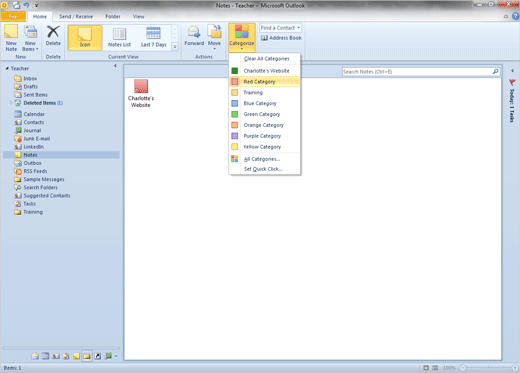This screenshot has width=520, height=373.
Task: Open the Outbox folder
Action: tap(28, 163)
